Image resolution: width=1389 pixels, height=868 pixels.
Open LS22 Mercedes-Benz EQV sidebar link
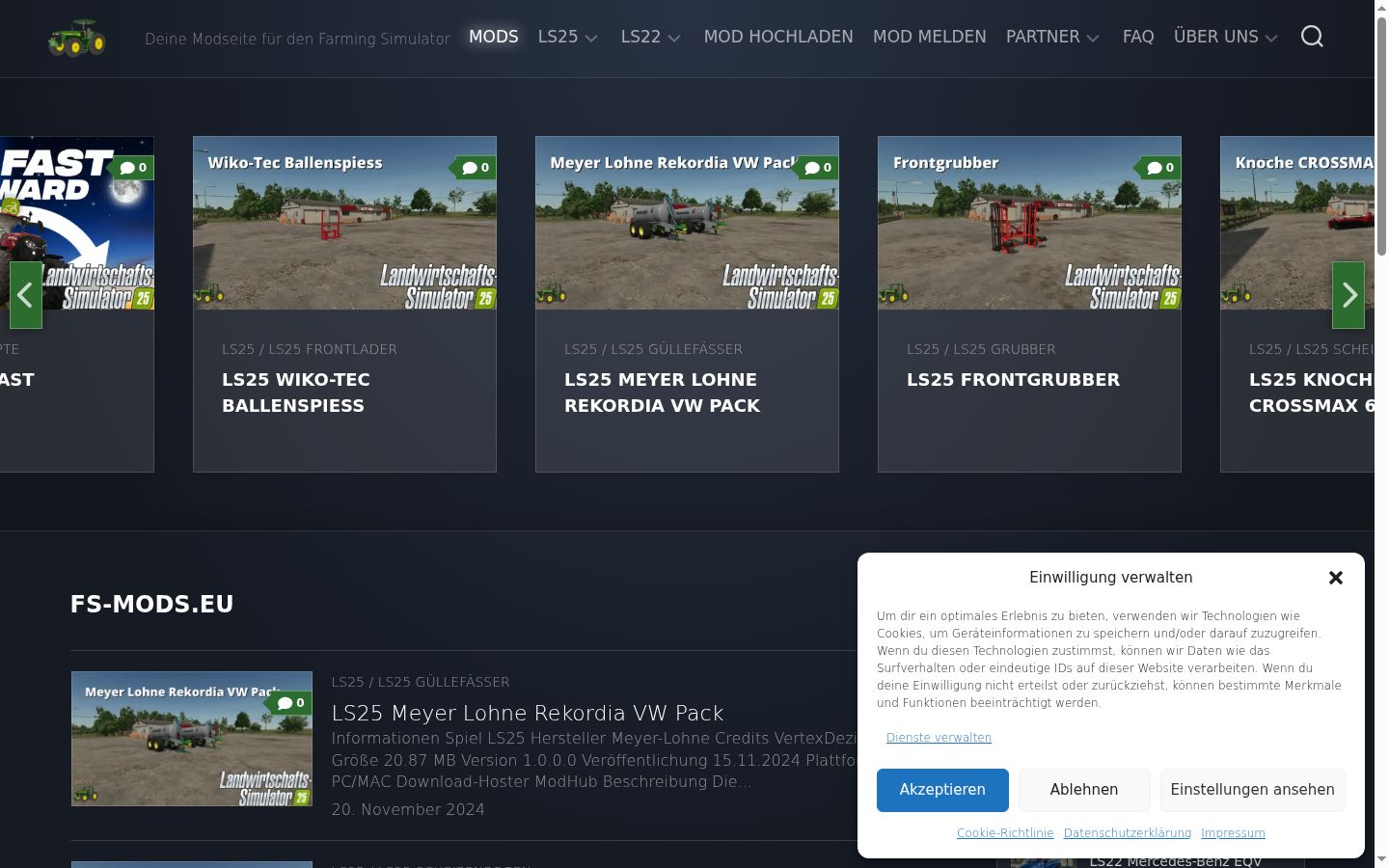(1176, 861)
